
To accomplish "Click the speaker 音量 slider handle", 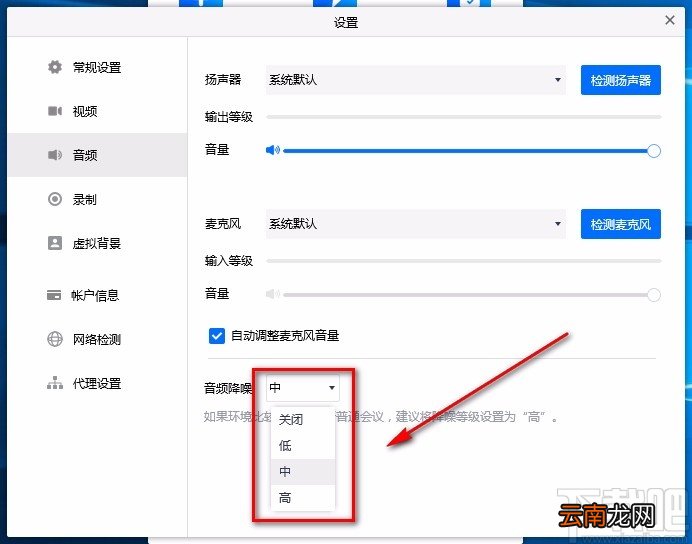I will pyautogui.click(x=654, y=151).
